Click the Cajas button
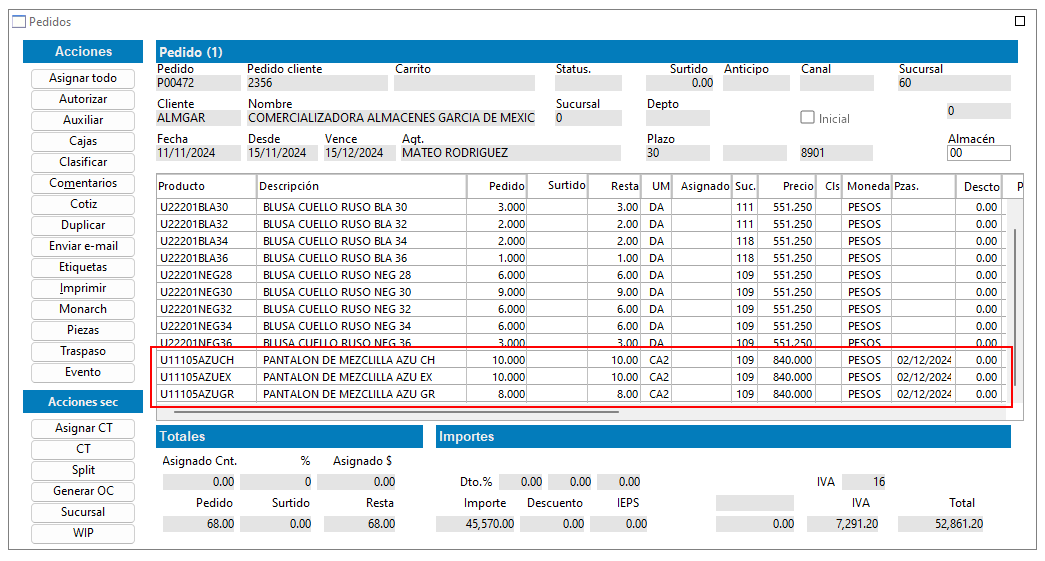 coord(83,141)
